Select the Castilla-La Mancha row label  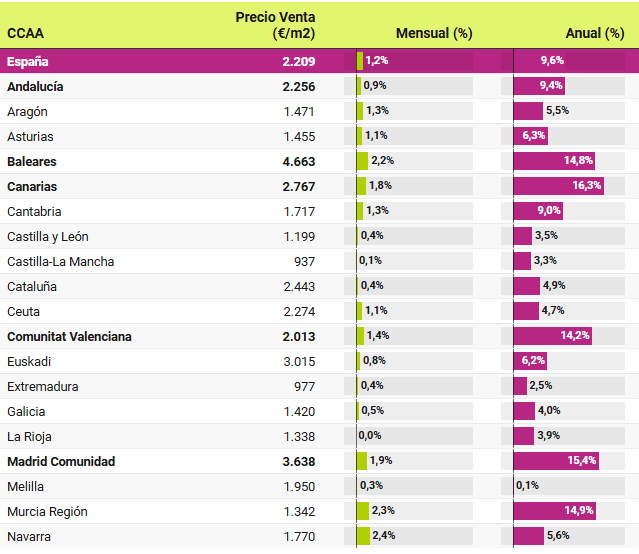point(60,261)
